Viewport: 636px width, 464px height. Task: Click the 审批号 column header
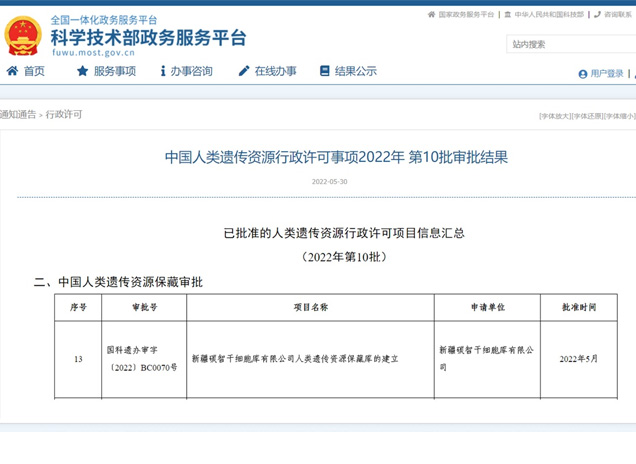(x=144, y=307)
